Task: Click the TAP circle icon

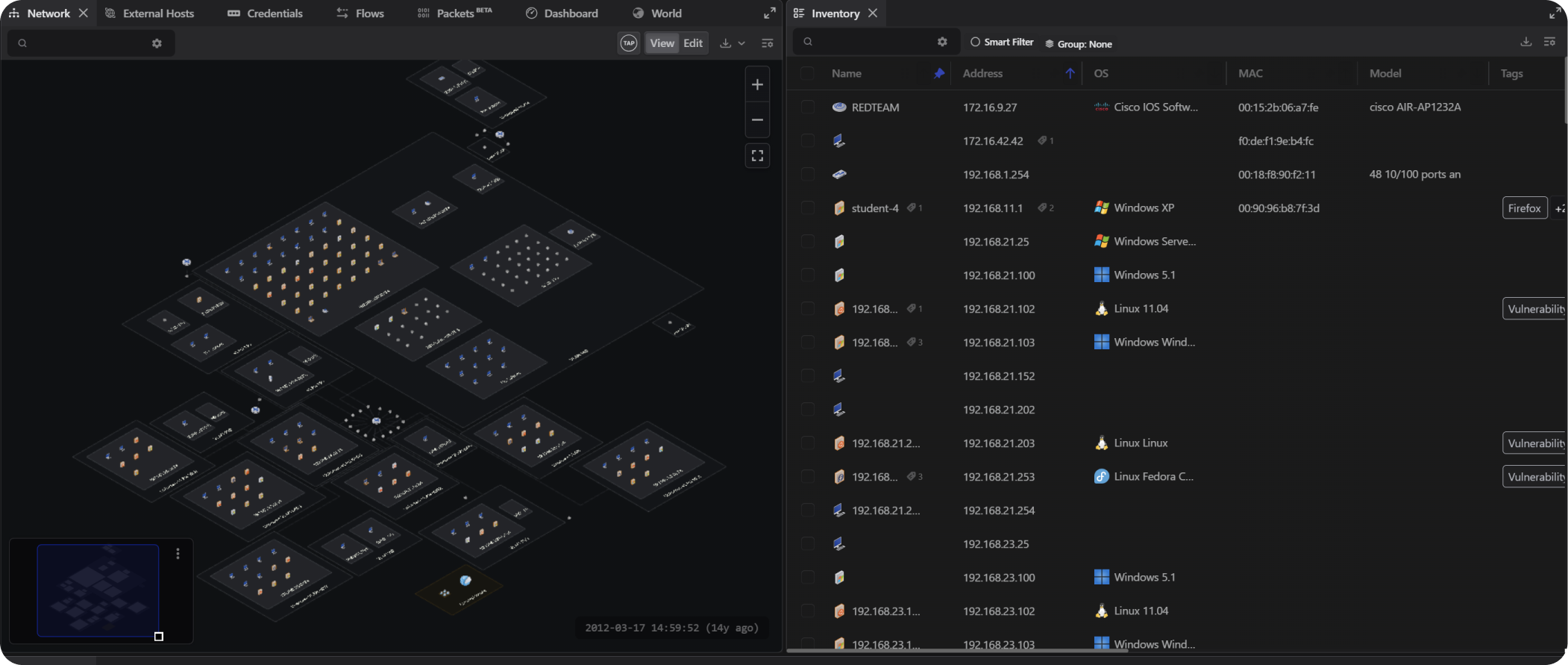Action: point(629,43)
